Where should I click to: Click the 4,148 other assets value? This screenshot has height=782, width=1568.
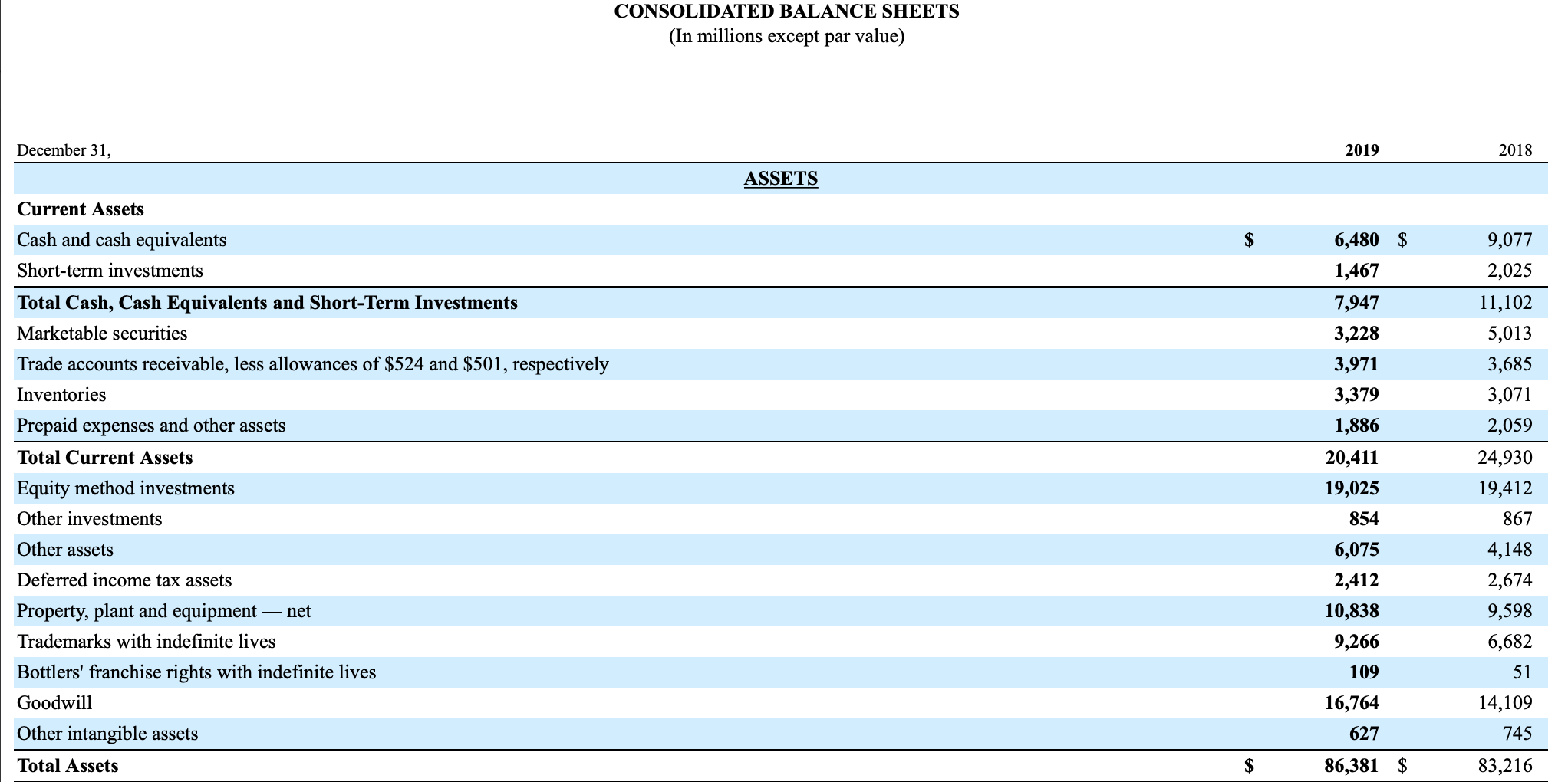pos(1510,550)
